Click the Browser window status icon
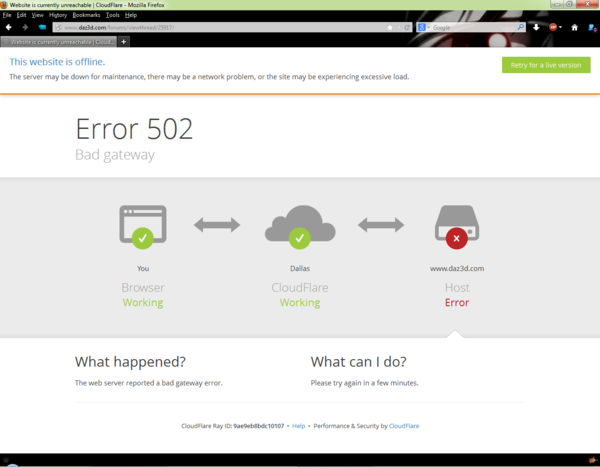 point(143,227)
